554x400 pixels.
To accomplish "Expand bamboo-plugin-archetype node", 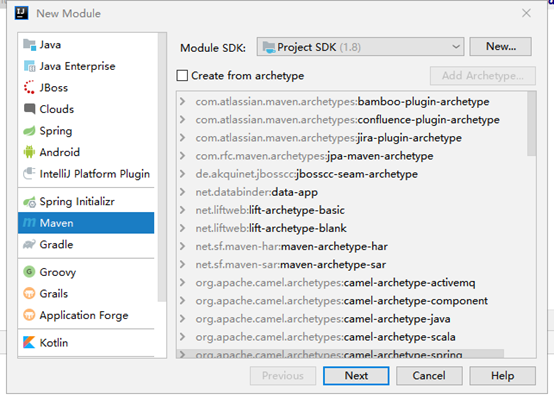I will [x=183, y=102].
